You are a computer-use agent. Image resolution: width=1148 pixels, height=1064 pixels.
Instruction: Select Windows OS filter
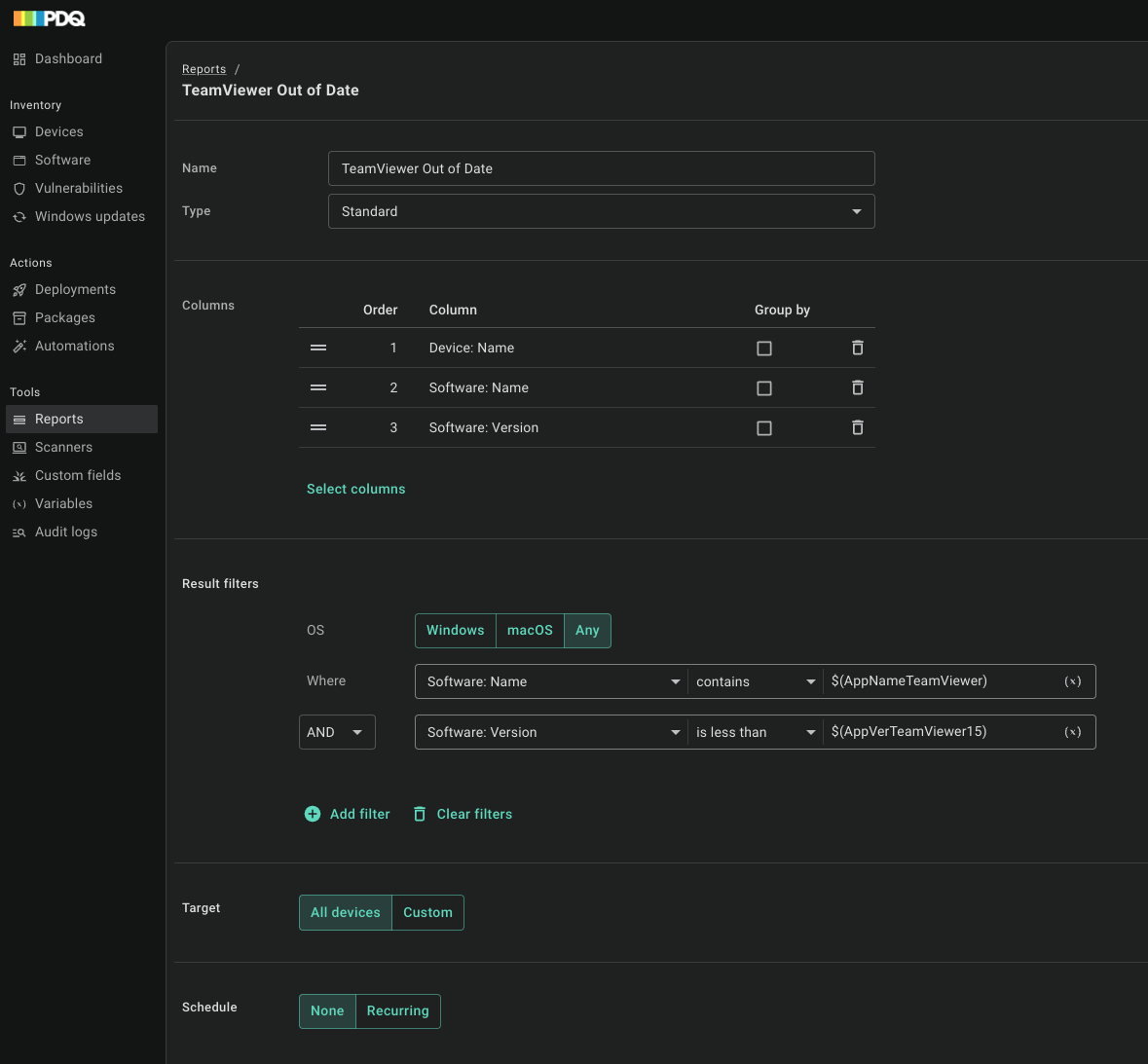coord(456,631)
